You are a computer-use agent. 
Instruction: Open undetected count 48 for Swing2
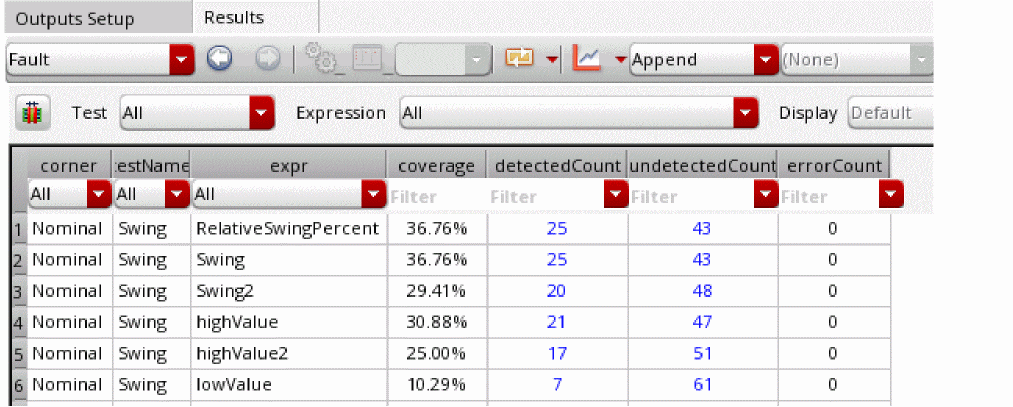click(702, 291)
